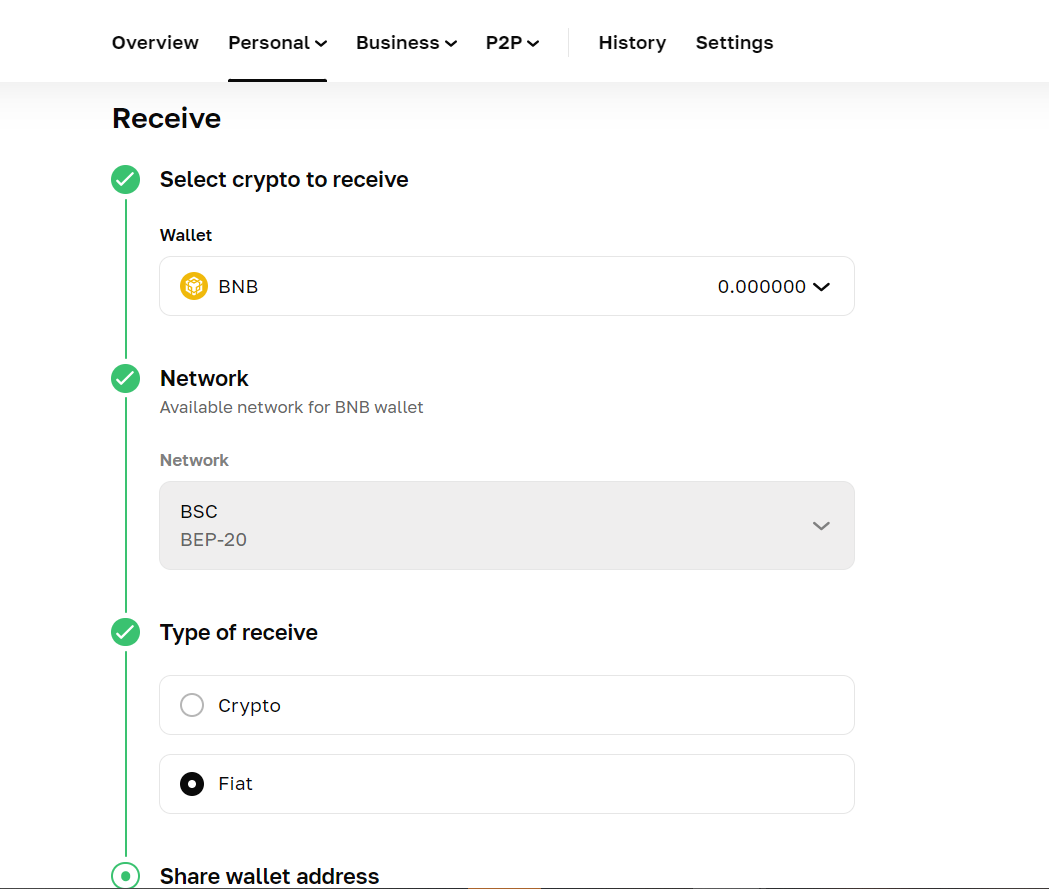Screen dimensions: 1049x889
Task: Click the Wallet selection field
Action: tap(506, 286)
